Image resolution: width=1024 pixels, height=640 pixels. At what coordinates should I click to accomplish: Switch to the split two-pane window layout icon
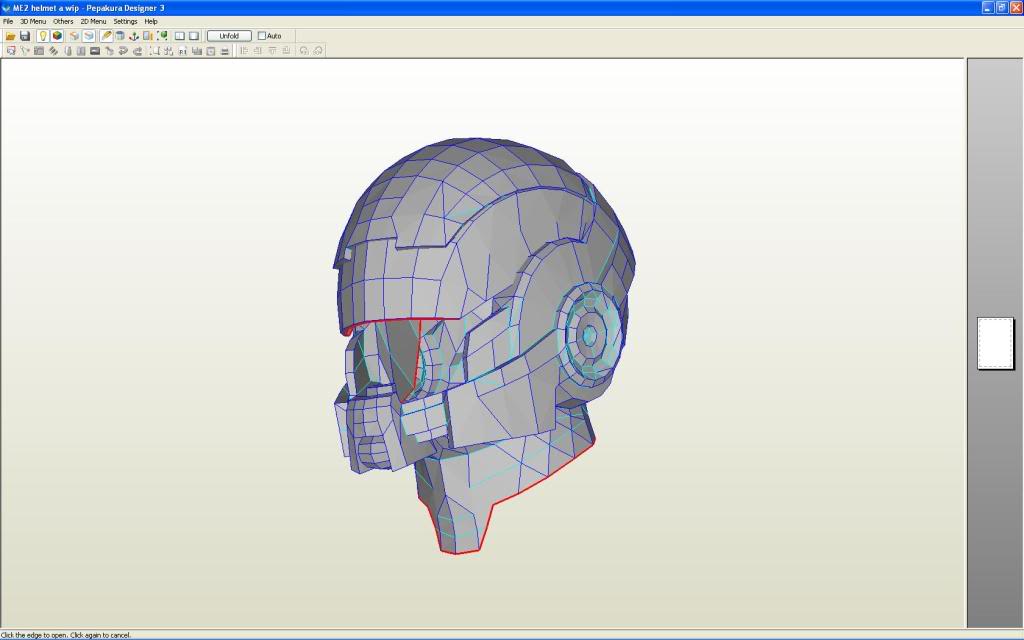pyautogui.click(x=180, y=36)
